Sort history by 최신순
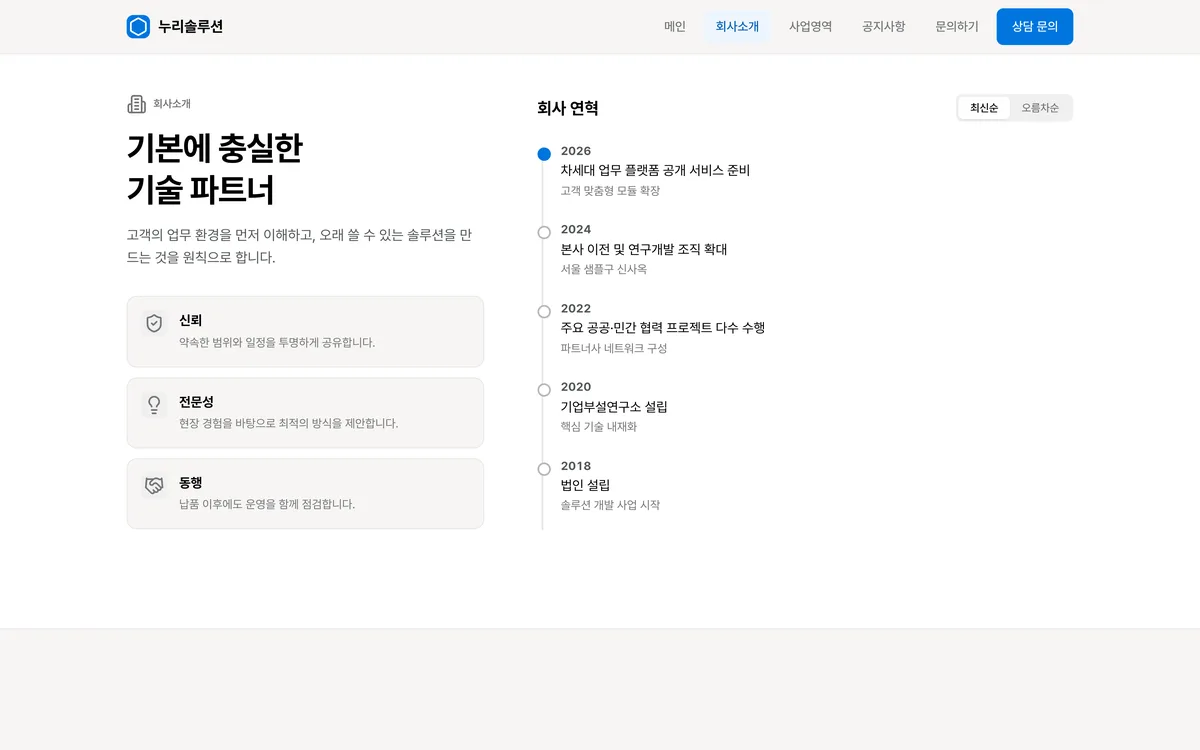Image resolution: width=1200 pixels, height=750 pixels. click(x=984, y=108)
